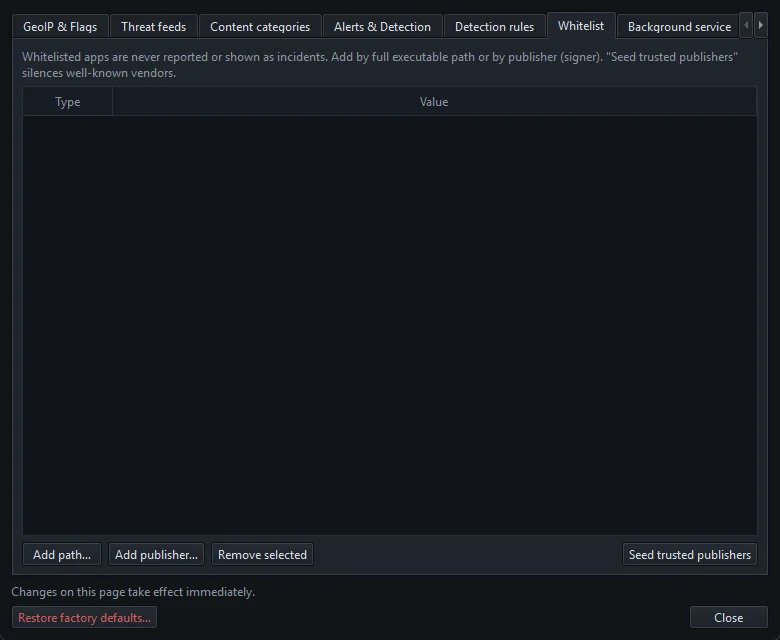Click the 'Changes on this page take effect immediately.' text
This screenshot has height=640, width=780.
pos(133,592)
